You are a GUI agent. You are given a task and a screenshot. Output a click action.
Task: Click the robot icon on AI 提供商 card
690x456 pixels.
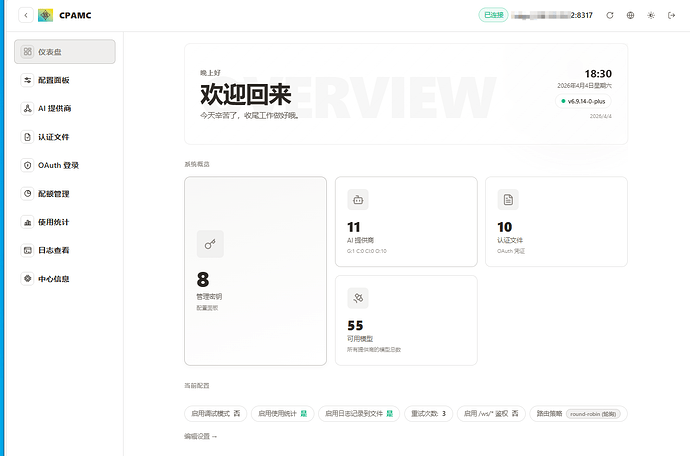click(358, 200)
